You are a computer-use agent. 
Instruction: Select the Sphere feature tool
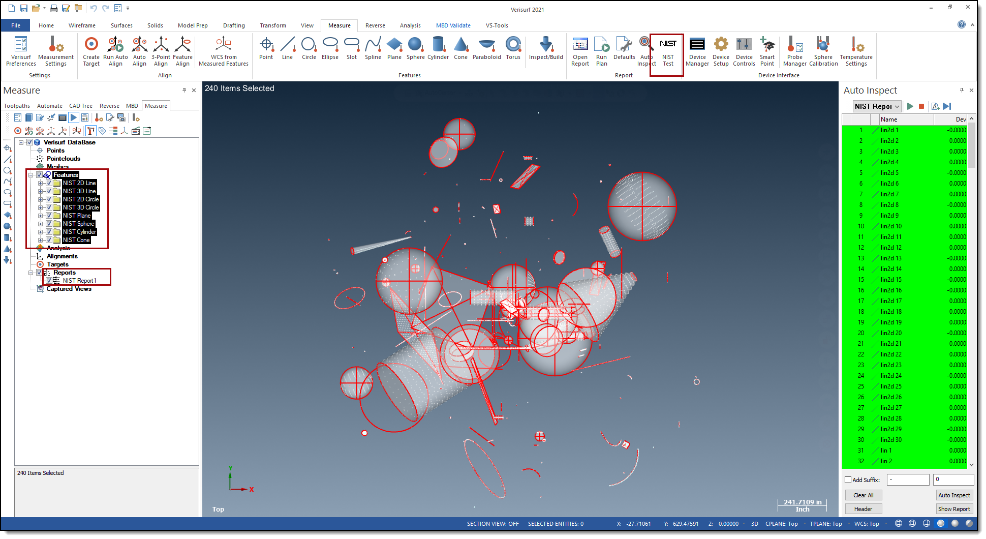415,48
